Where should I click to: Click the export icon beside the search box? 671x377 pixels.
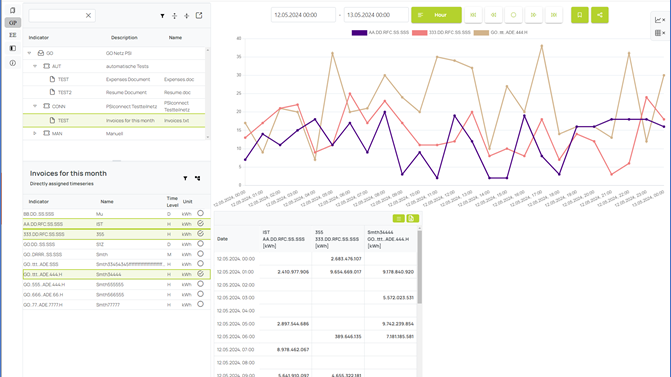pos(199,15)
